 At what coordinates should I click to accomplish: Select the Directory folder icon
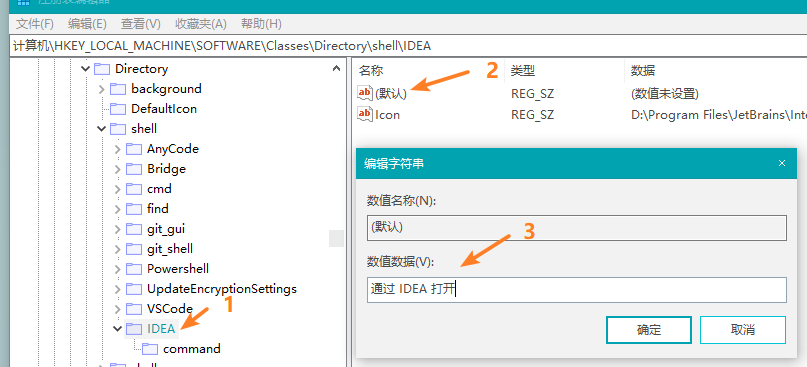click(x=102, y=68)
